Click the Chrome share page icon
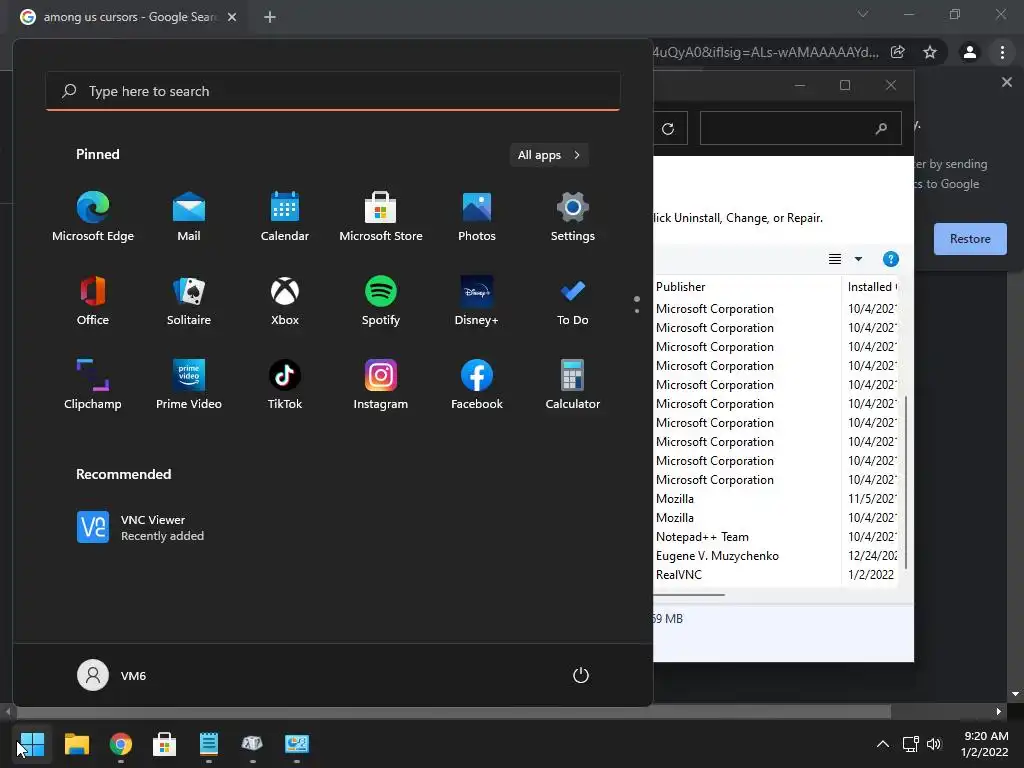The width and height of the screenshot is (1024, 768). point(898,52)
